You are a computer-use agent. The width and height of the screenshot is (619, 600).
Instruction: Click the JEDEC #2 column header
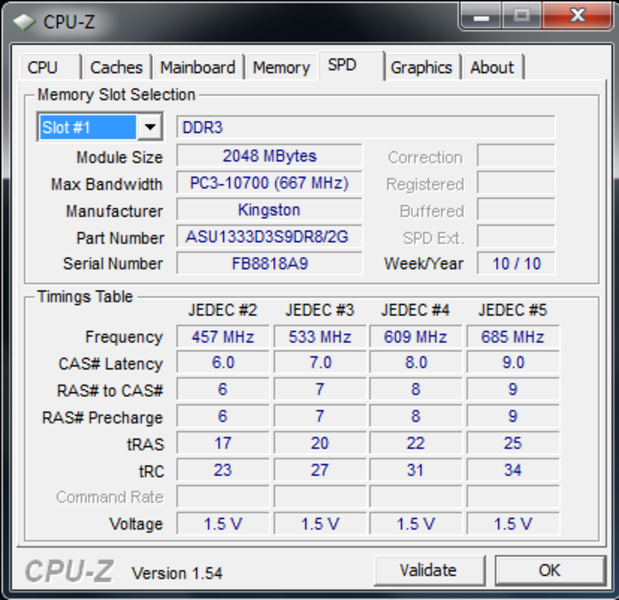[223, 310]
